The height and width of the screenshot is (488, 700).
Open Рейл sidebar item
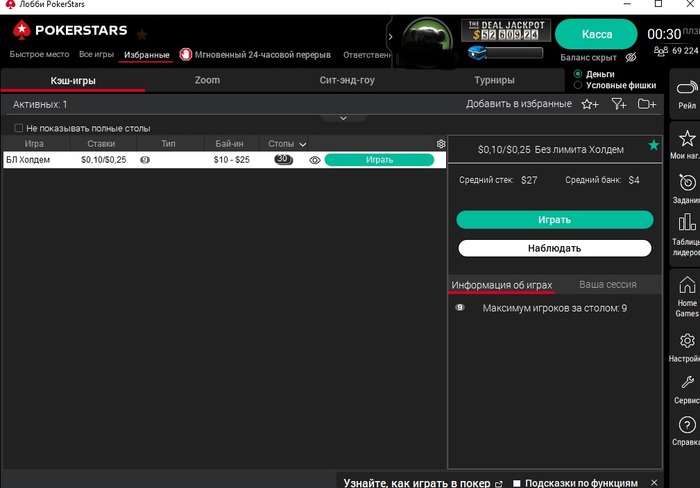tap(687, 94)
